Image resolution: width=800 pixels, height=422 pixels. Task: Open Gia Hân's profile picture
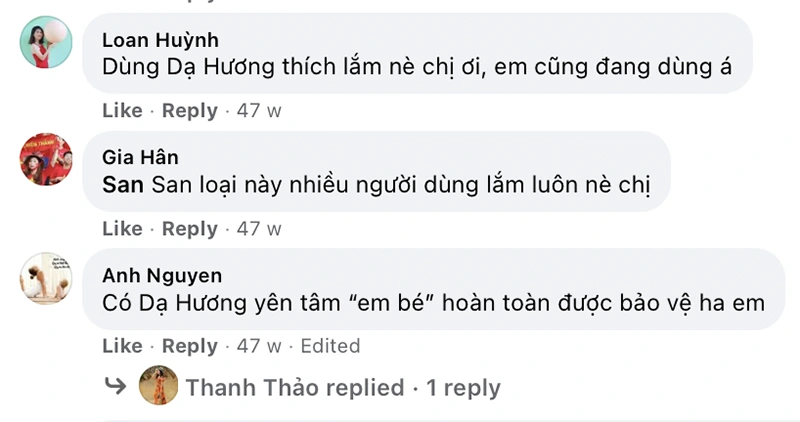pos(46,159)
